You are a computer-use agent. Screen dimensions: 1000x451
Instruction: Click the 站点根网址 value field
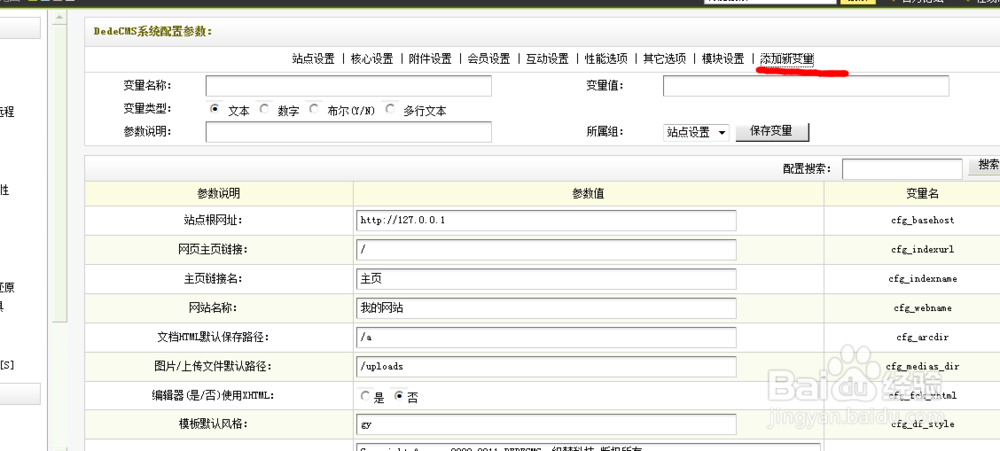[x=546, y=220]
